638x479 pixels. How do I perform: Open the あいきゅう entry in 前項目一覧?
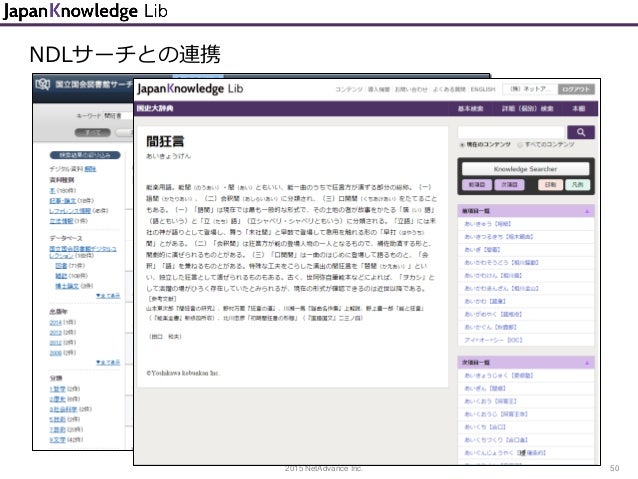tap(488, 224)
